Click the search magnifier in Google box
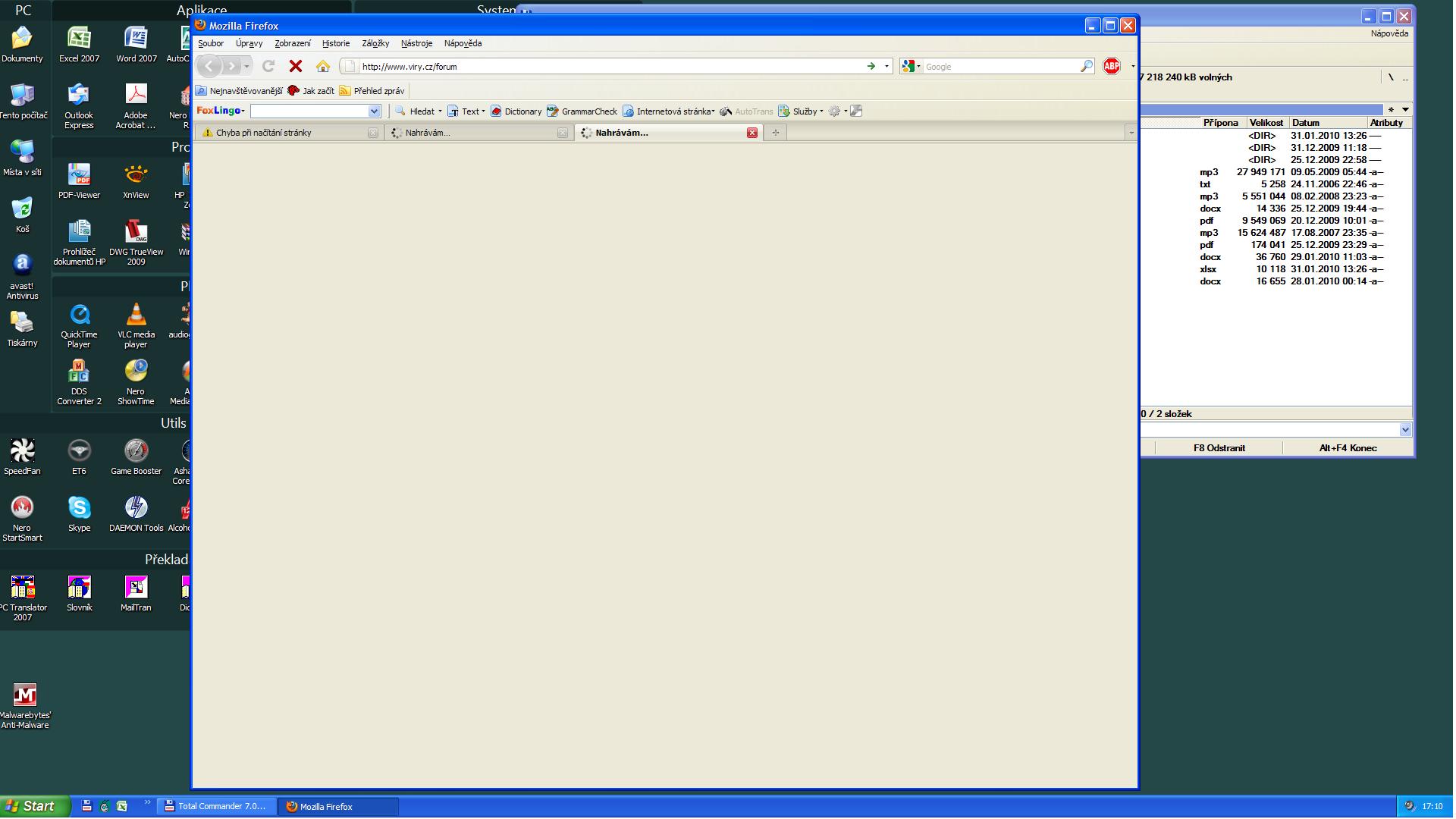Image resolution: width=1456 pixels, height=819 pixels. pos(1086,67)
